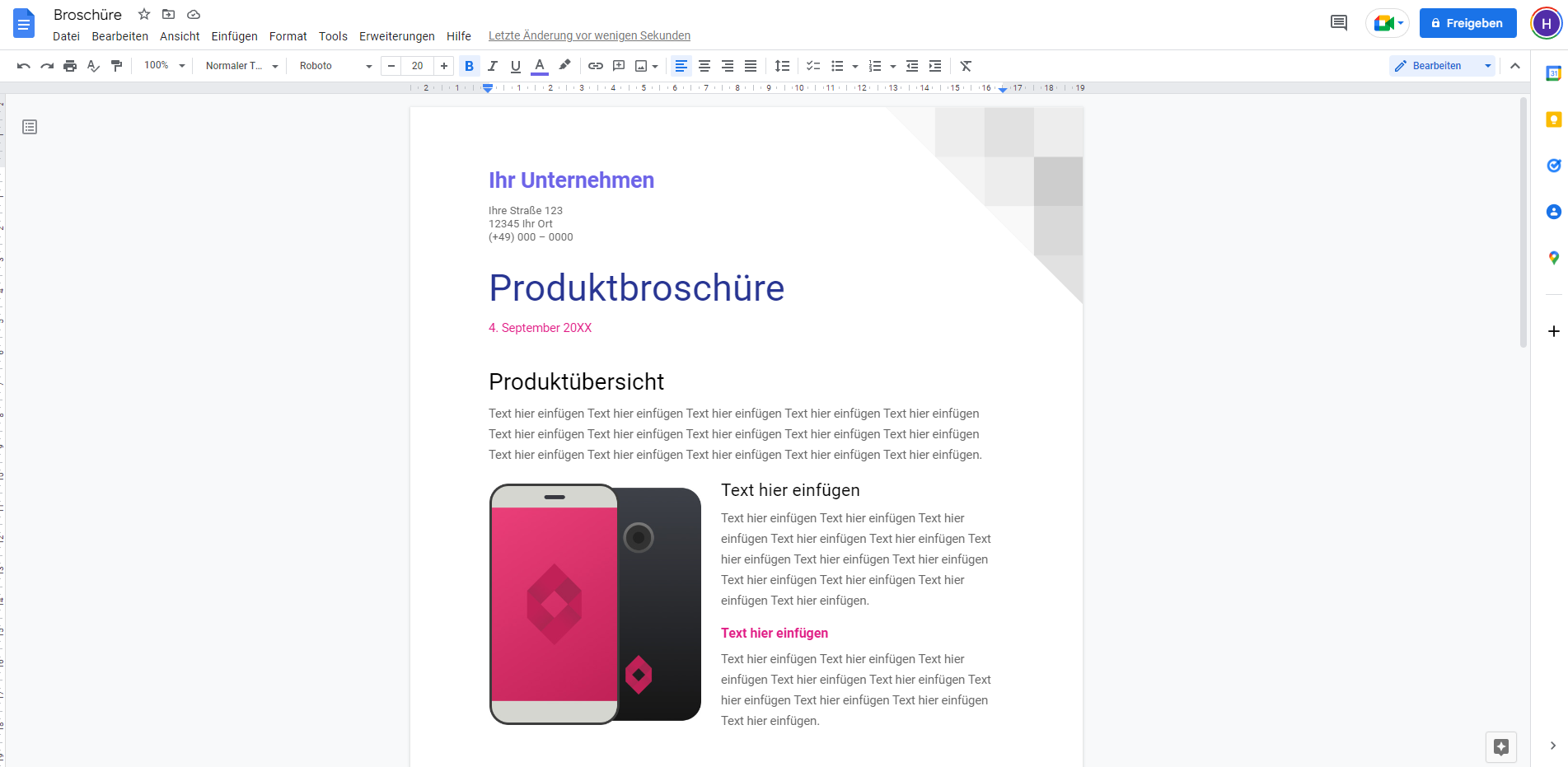Viewport: 1568px width, 767px height.
Task: Open the Erweiterungen menu
Action: pyautogui.click(x=396, y=36)
